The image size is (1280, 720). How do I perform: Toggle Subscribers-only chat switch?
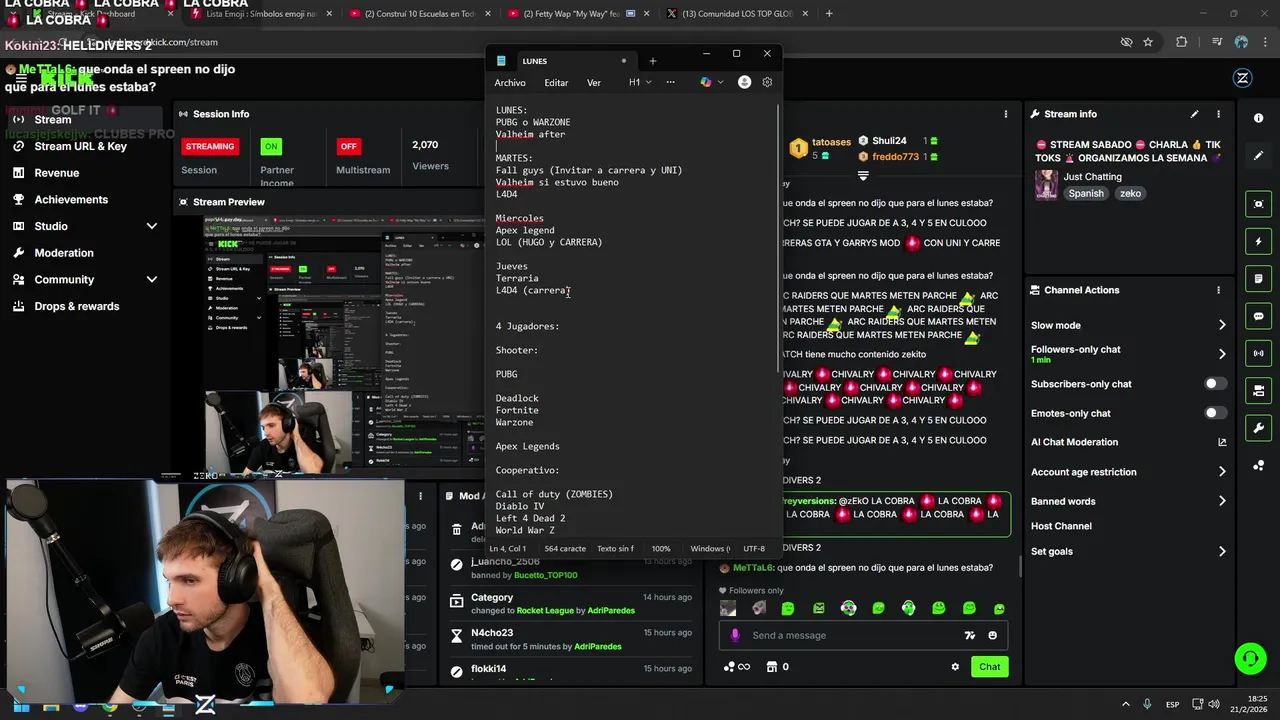[x=1215, y=384]
